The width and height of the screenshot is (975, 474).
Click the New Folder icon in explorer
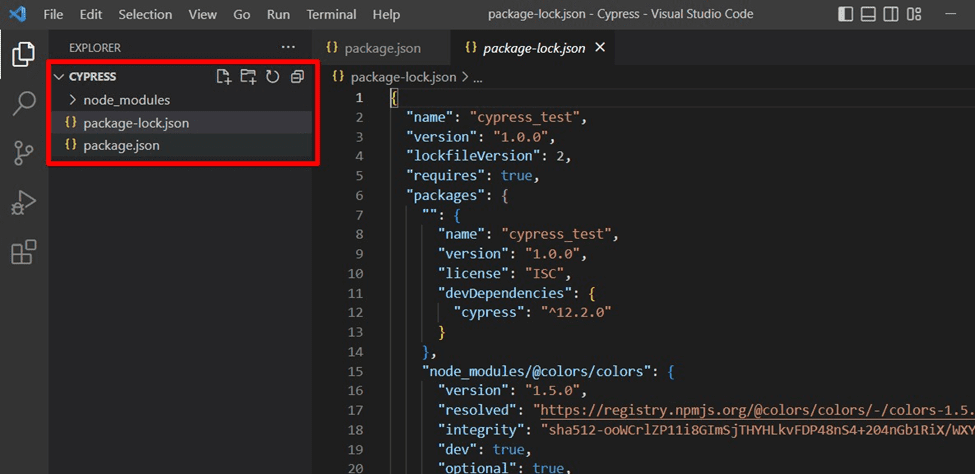[x=248, y=77]
